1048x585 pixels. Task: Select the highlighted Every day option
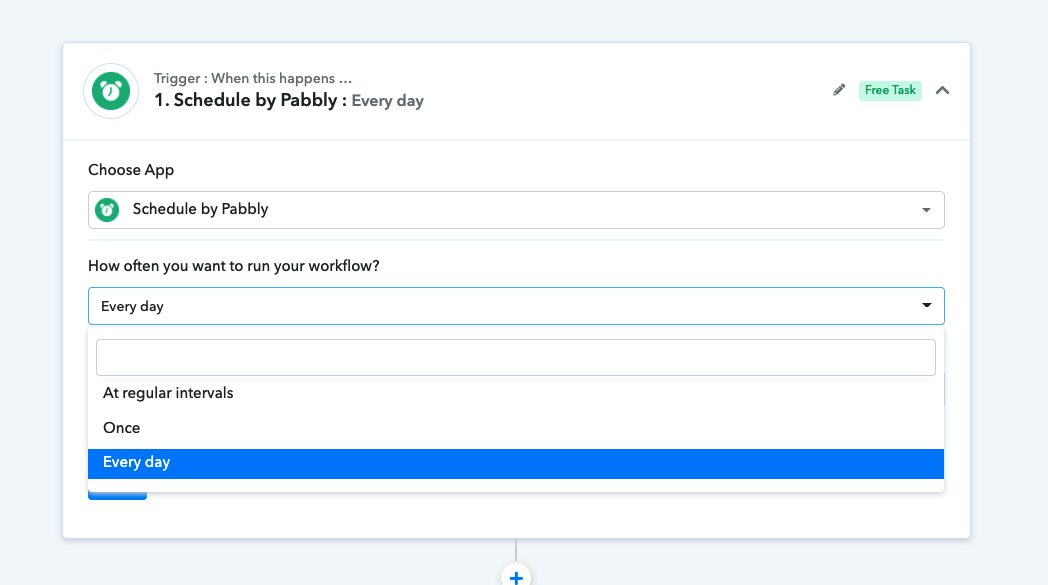click(x=516, y=463)
